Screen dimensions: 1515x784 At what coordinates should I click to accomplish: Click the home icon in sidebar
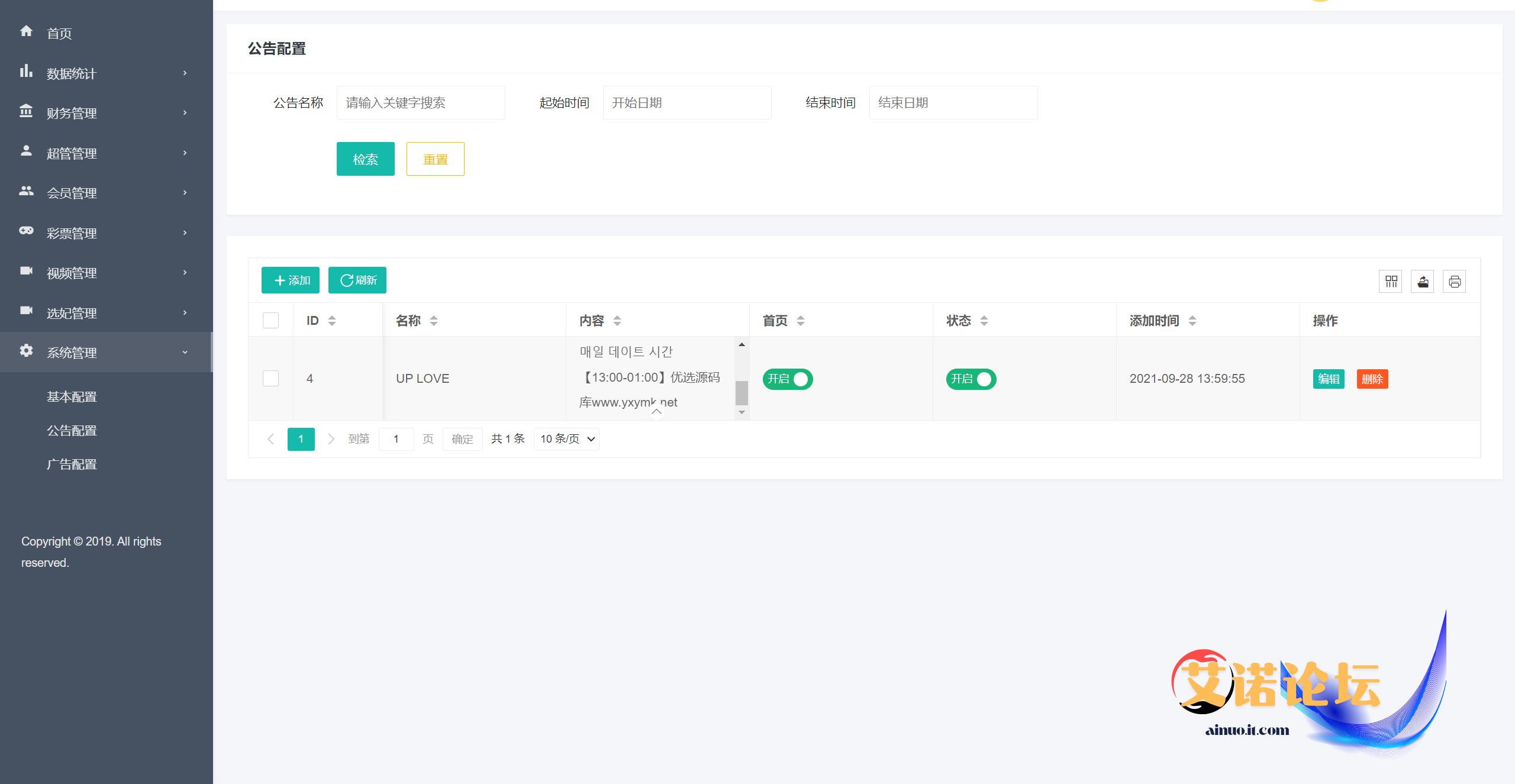[26, 31]
